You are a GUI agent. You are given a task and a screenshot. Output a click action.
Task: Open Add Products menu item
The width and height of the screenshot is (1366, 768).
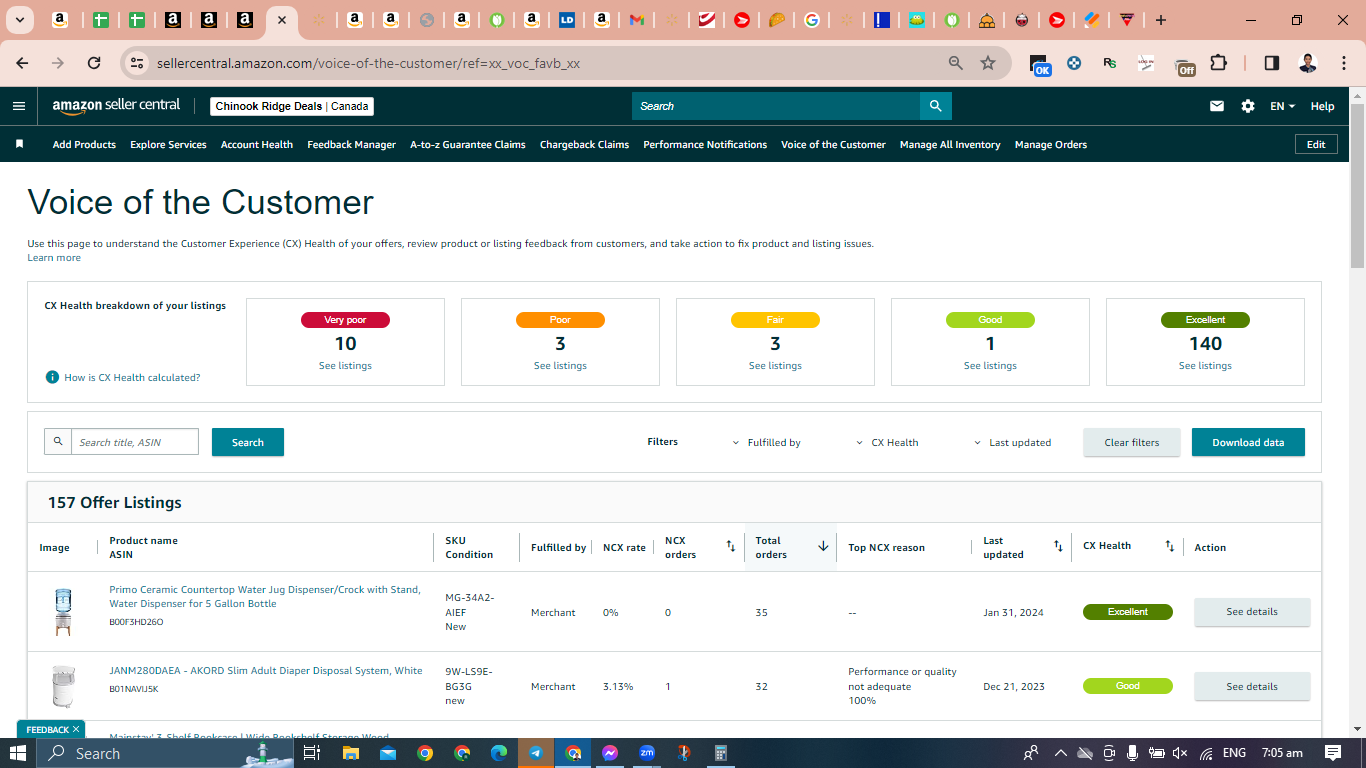pos(84,144)
